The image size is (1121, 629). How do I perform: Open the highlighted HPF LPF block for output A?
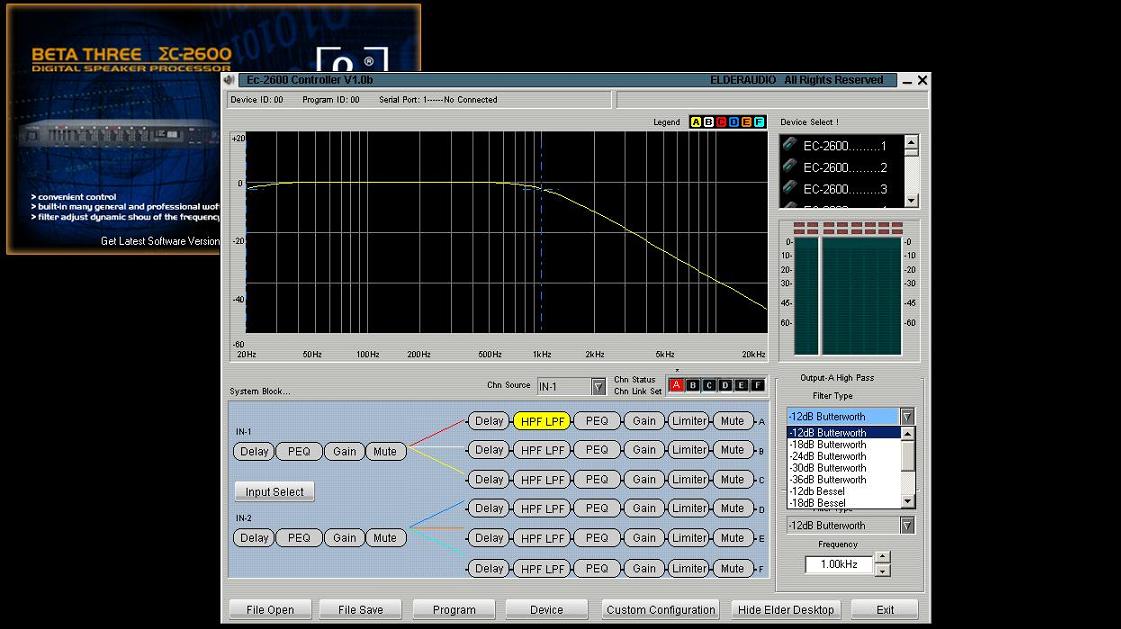click(543, 422)
